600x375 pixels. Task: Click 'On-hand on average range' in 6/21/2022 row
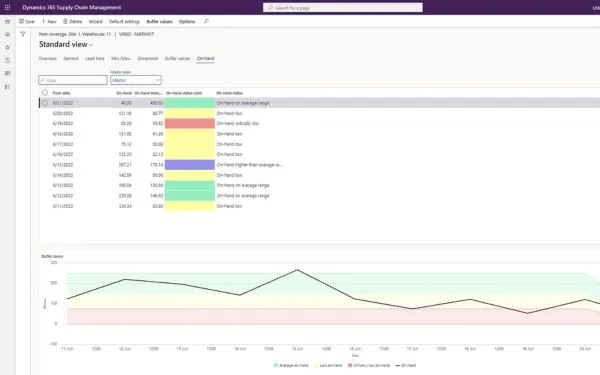tap(243, 103)
